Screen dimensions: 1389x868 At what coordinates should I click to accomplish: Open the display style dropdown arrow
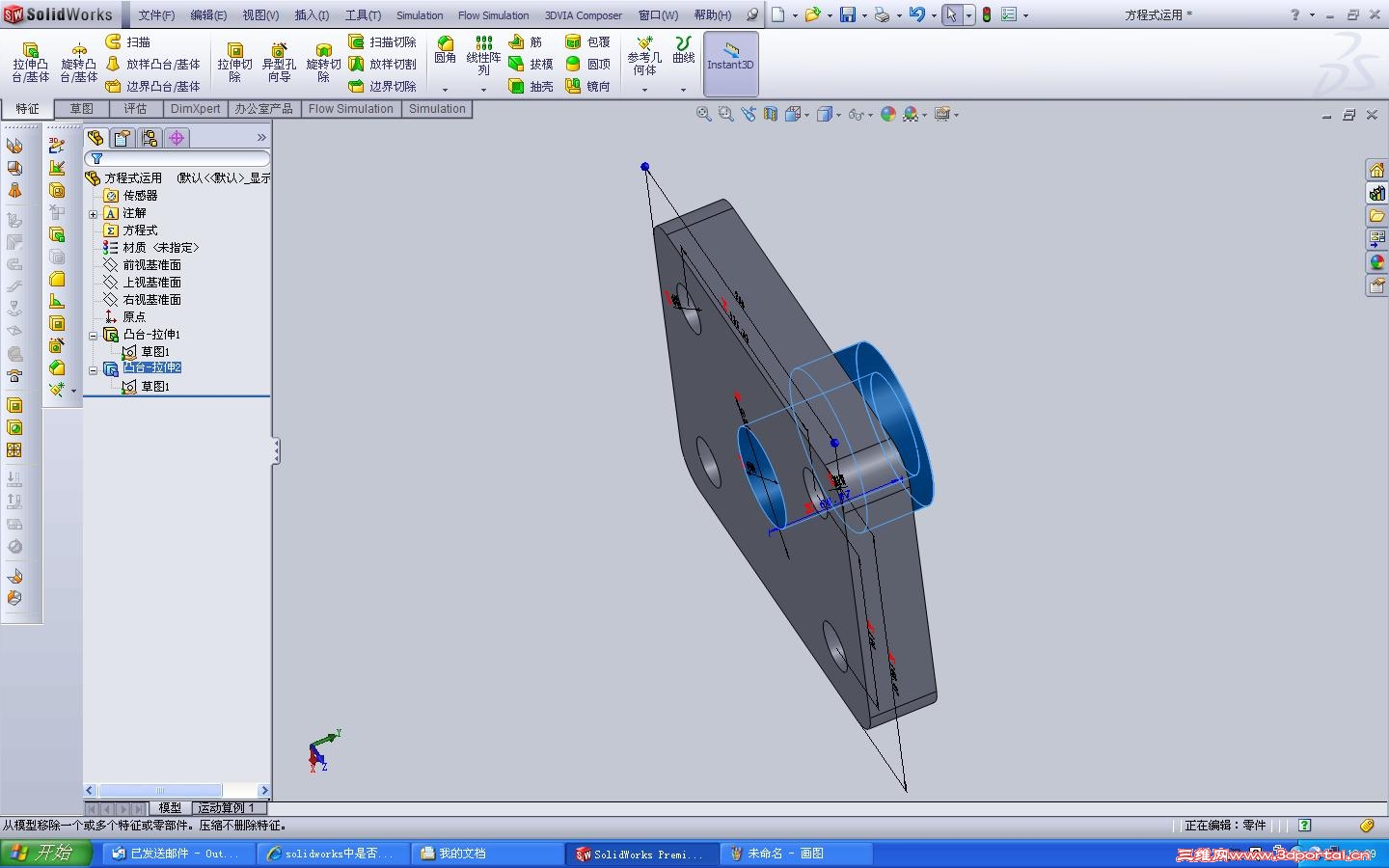pyautogui.click(x=839, y=115)
